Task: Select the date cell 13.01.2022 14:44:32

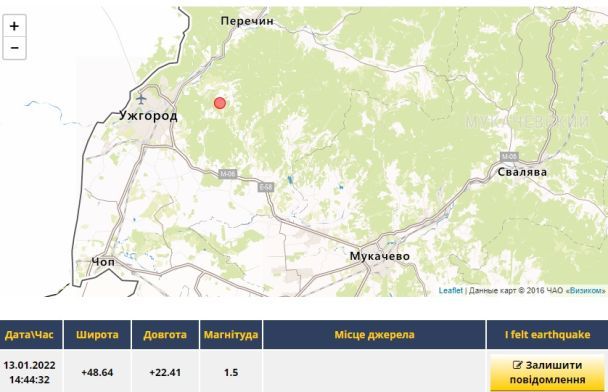Action: (29, 372)
